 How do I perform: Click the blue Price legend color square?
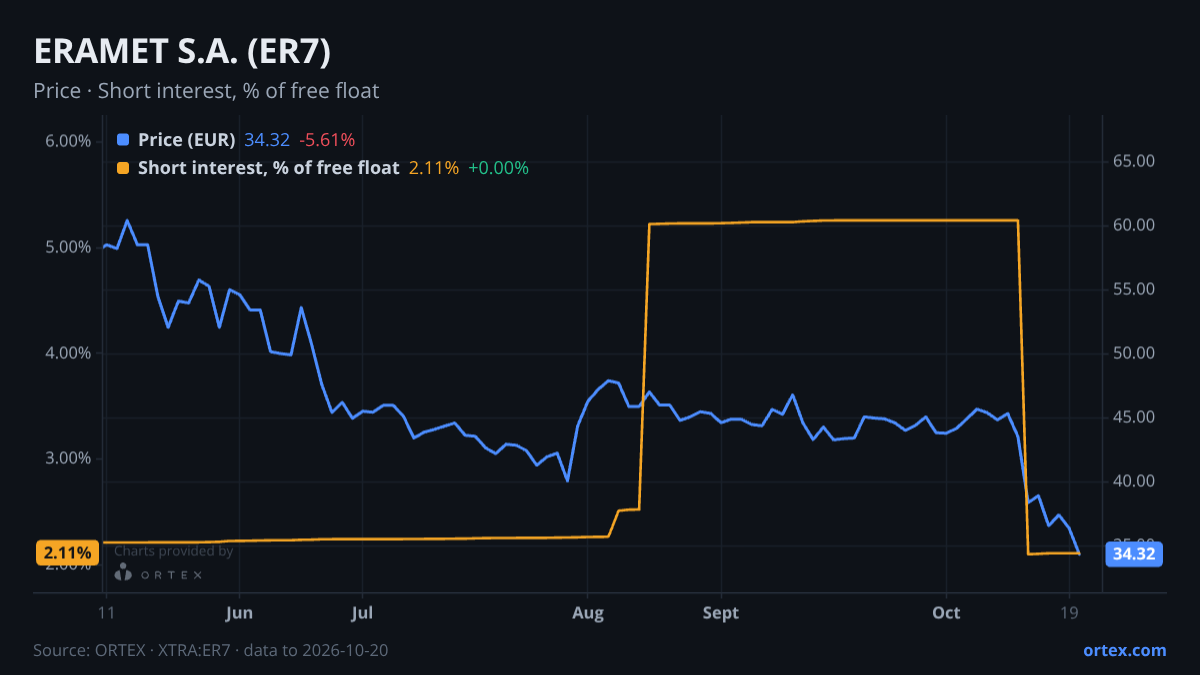click(123, 140)
